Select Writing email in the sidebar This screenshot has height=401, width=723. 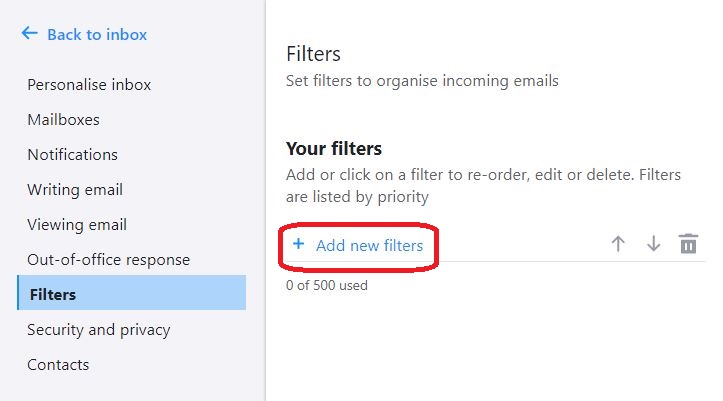click(75, 190)
